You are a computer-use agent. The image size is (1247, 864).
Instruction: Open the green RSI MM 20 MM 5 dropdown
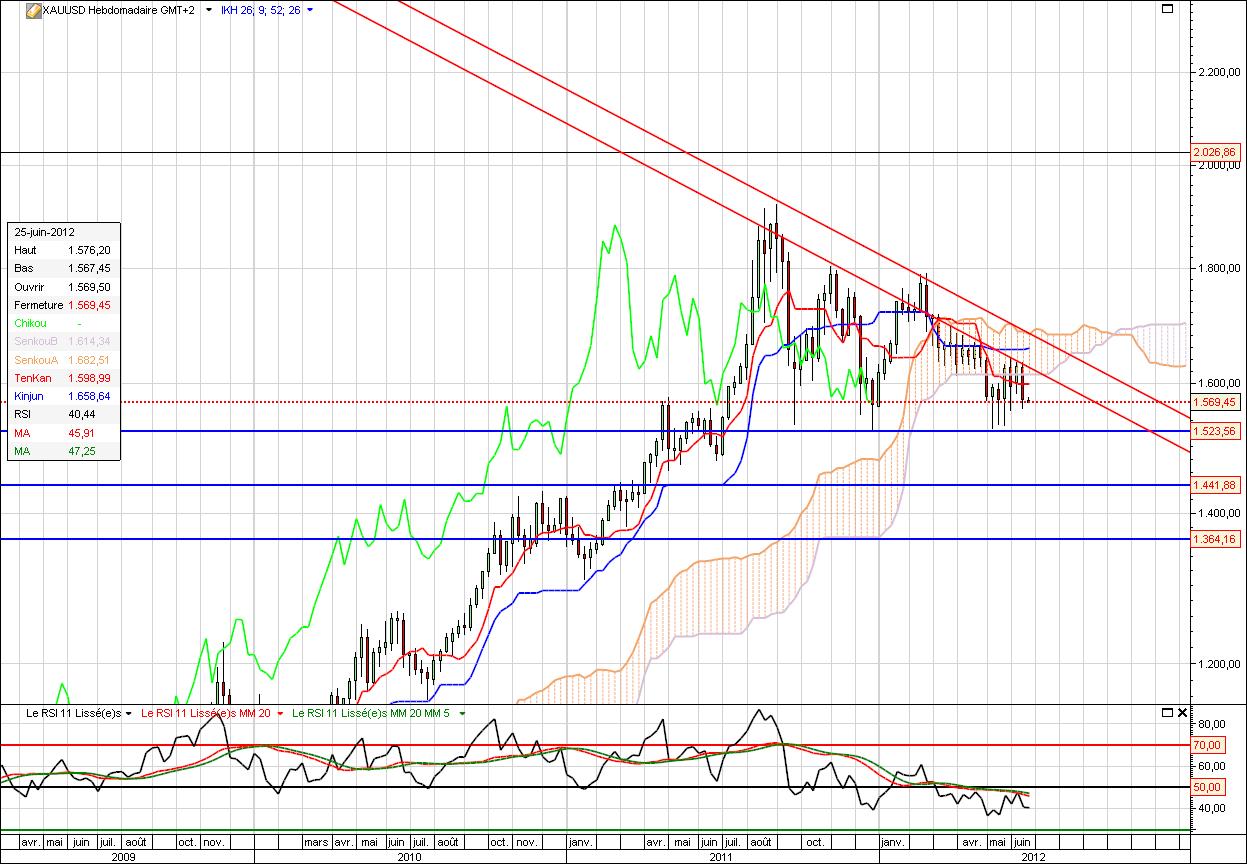tap(462, 713)
